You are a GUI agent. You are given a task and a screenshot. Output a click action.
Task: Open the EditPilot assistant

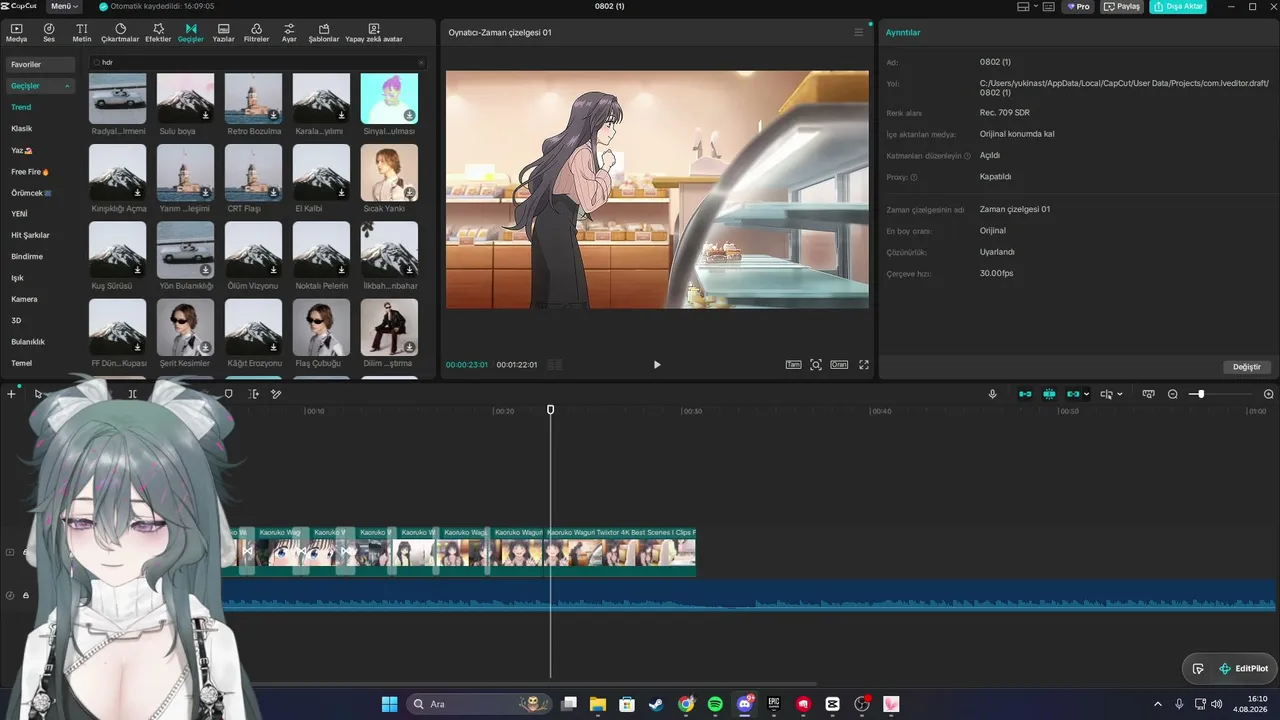[x=1242, y=669]
